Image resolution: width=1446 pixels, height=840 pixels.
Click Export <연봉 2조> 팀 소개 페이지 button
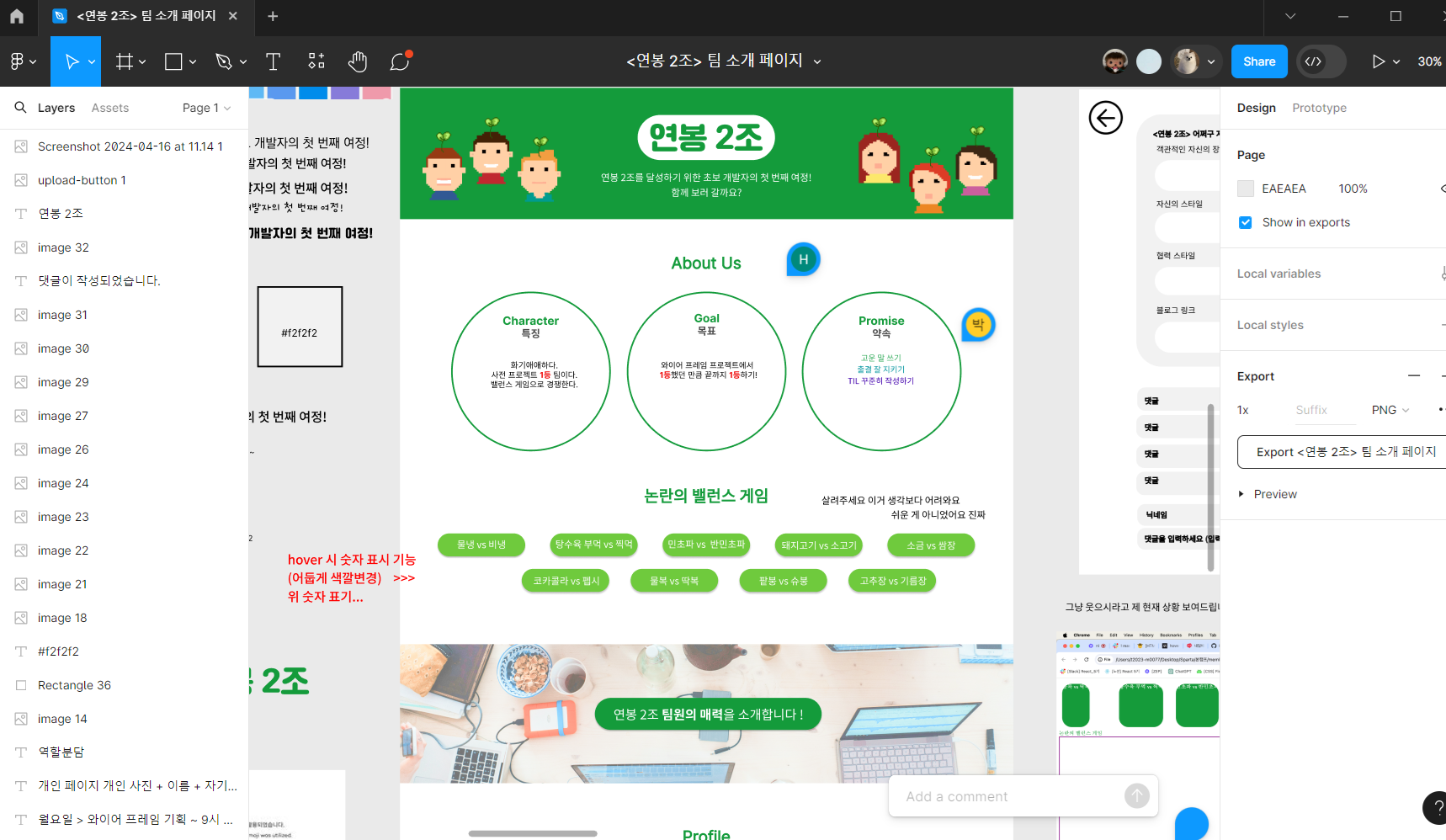[1344, 452]
